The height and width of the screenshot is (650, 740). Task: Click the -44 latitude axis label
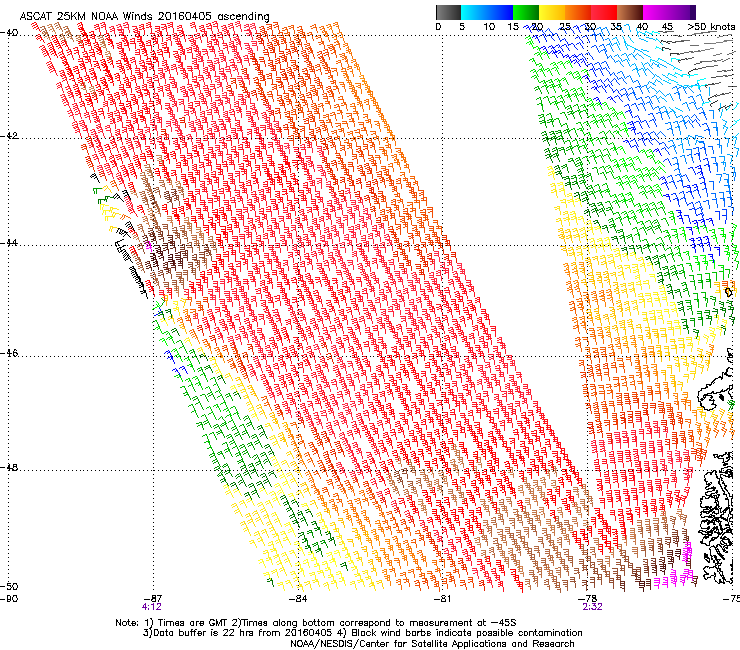9,243
